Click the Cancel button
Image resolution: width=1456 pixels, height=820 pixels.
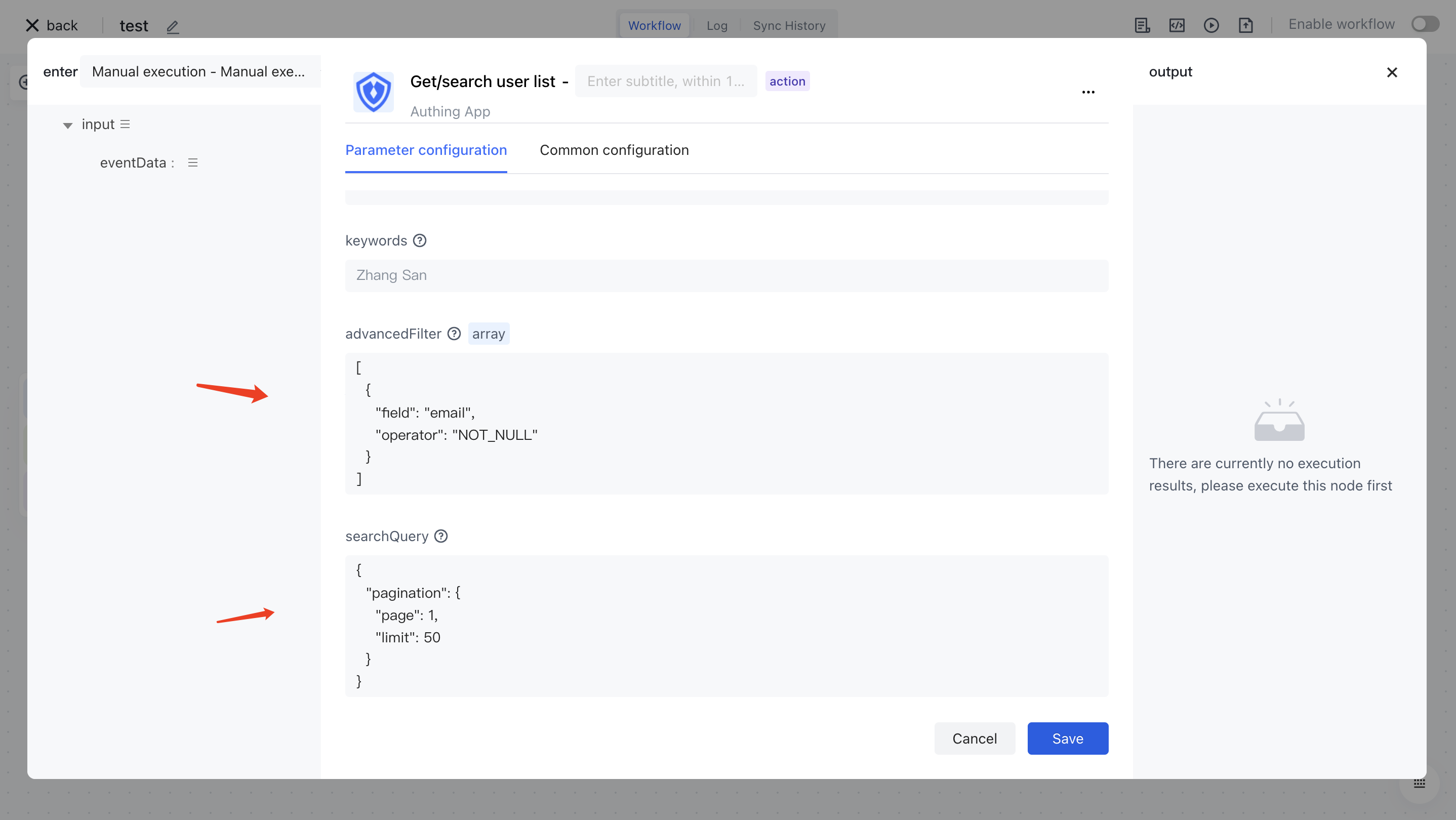pyautogui.click(x=974, y=739)
